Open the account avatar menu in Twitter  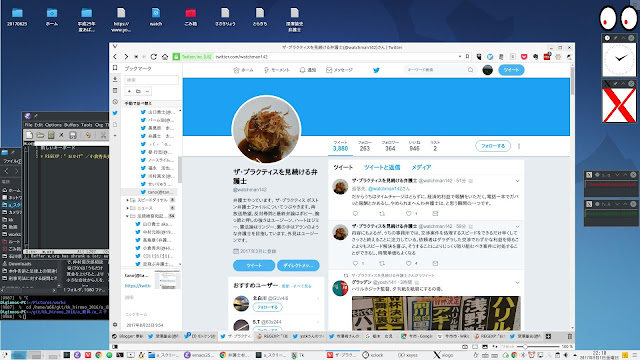487,70
